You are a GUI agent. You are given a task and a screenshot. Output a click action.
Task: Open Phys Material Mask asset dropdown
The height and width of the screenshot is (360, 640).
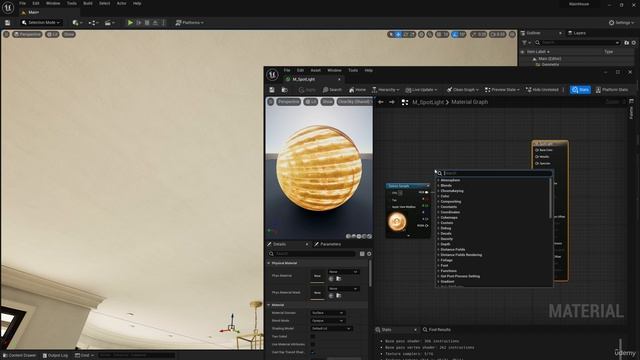(343, 289)
